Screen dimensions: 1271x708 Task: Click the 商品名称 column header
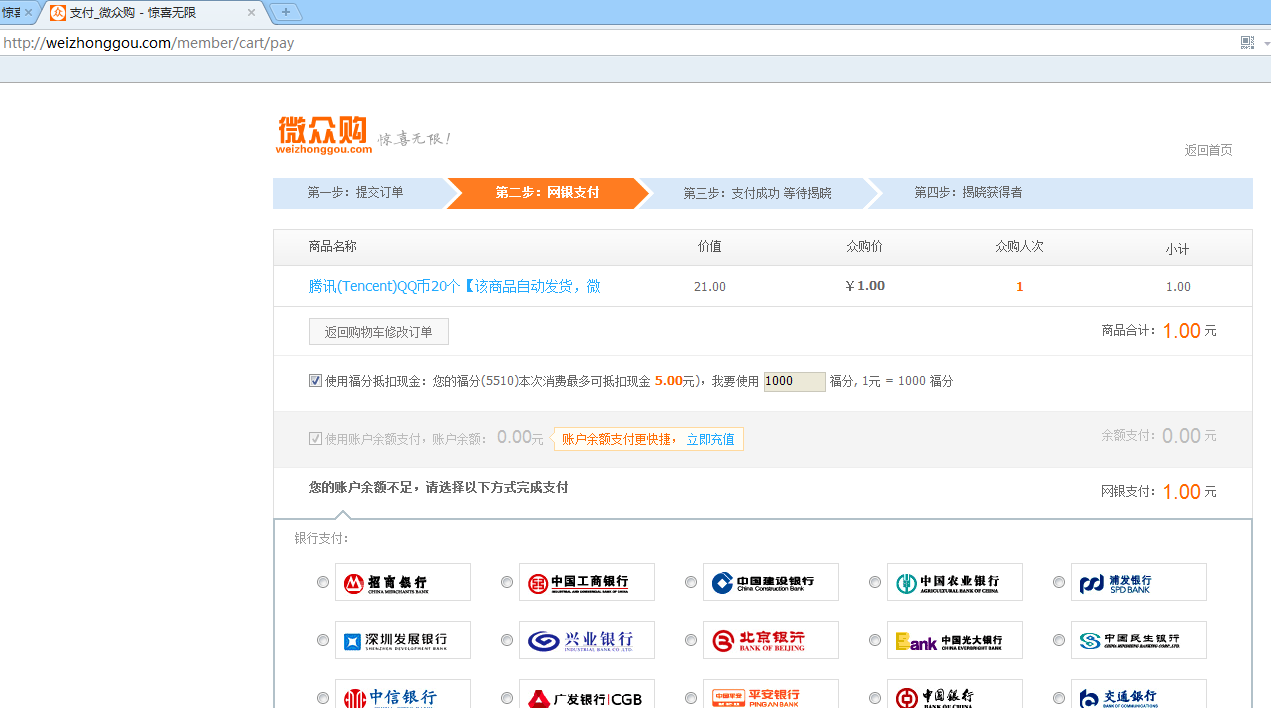point(333,246)
